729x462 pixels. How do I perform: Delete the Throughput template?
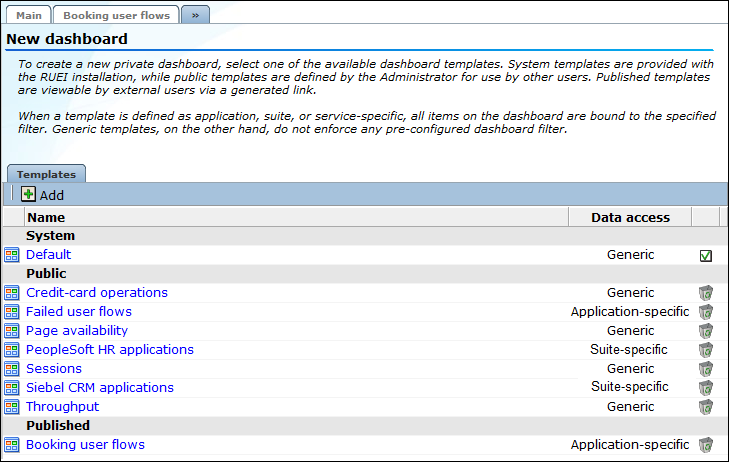[706, 407]
